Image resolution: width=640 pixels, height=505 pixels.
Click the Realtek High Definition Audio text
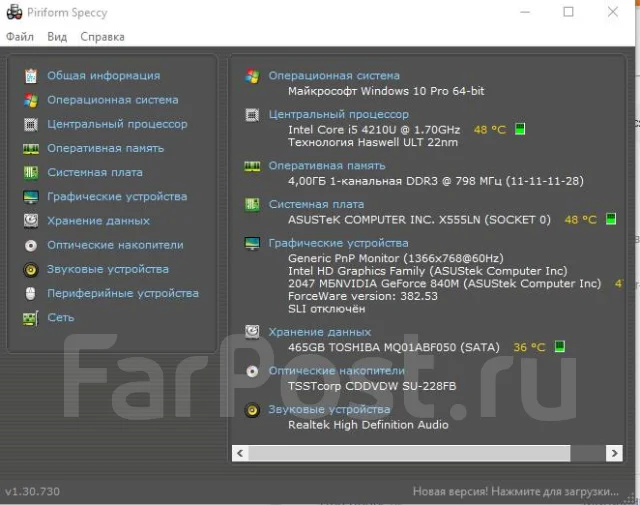click(368, 425)
